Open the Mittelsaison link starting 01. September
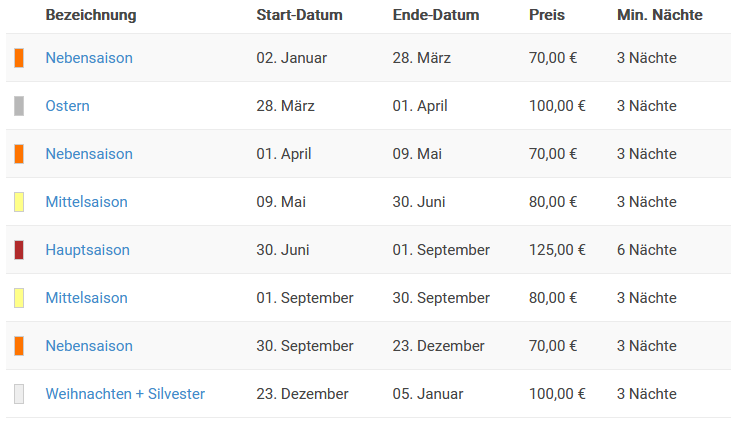This screenshot has height=422, width=731. [x=87, y=298]
